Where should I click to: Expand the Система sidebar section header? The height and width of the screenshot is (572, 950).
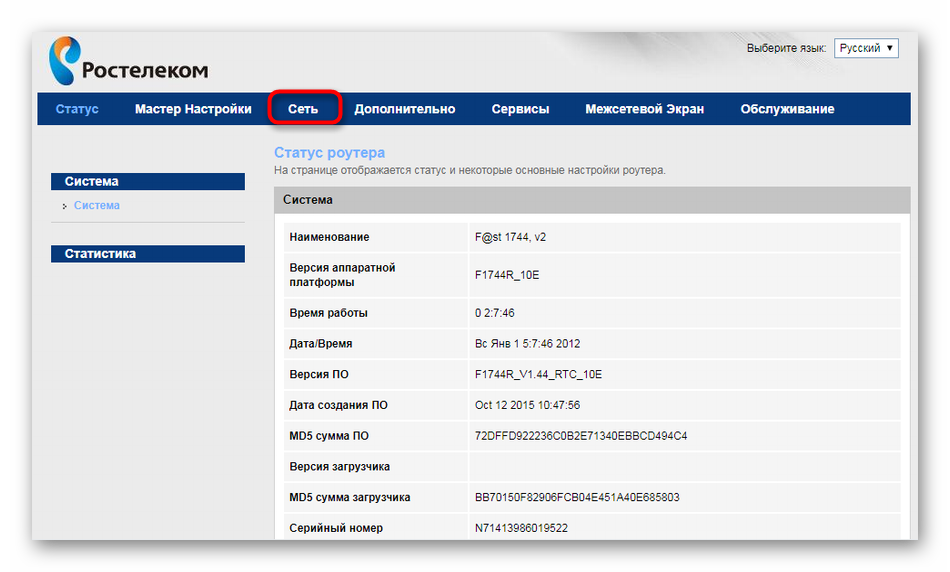147,182
